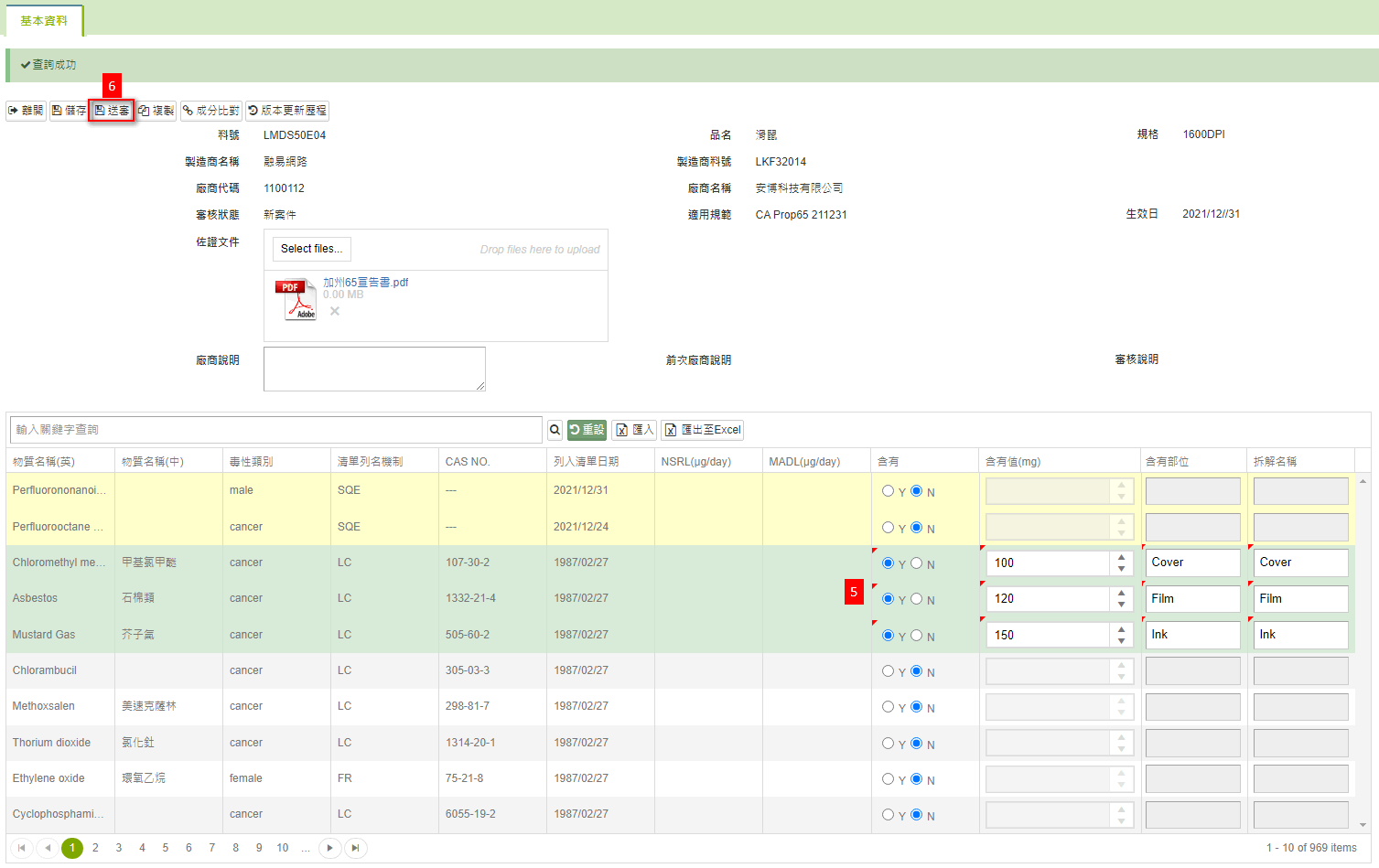1379x868 pixels.
Task: Click the 物質名稱(英) column header
Action: [60, 461]
